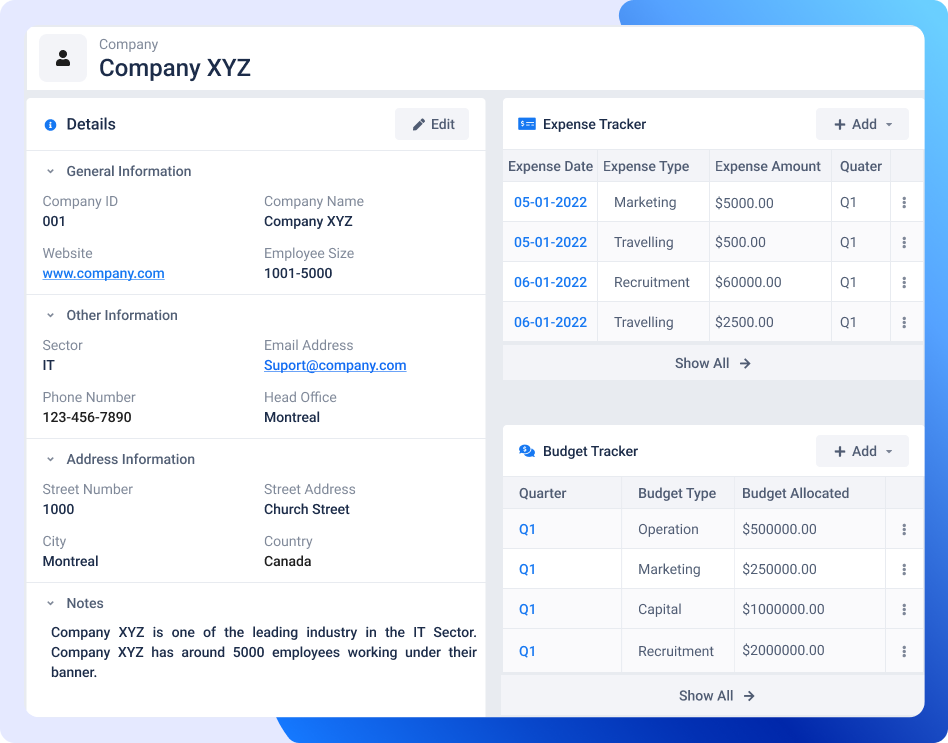Open row menu for $60000.00 Recruitment expense

[x=904, y=282]
